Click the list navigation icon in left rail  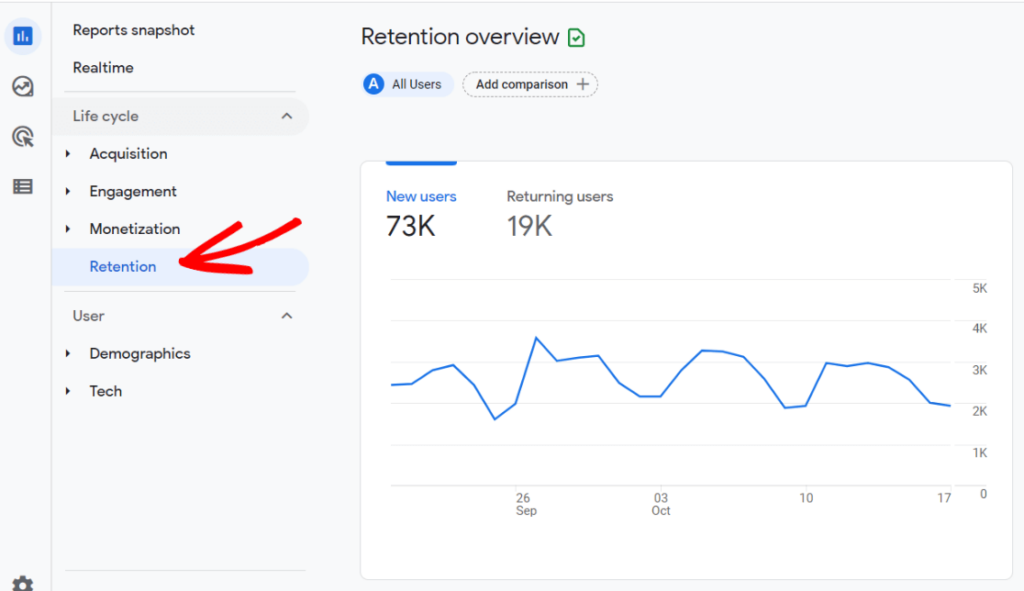[22, 185]
